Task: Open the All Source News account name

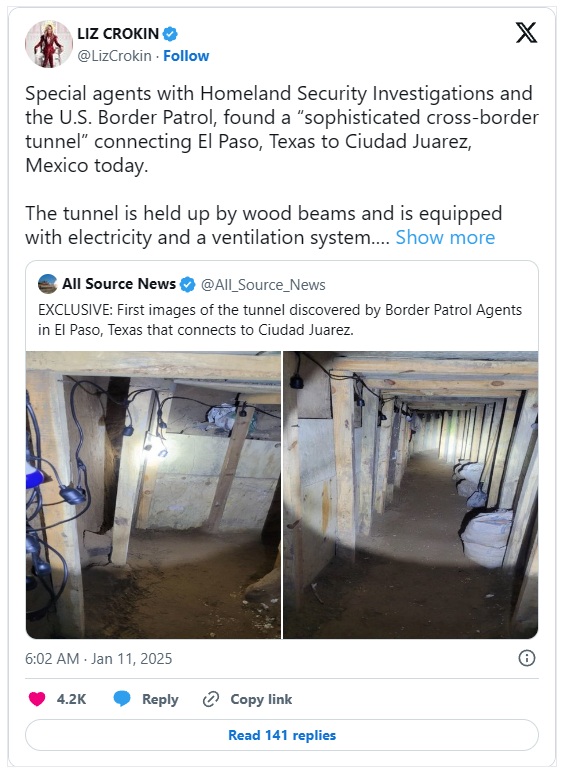Action: click(119, 284)
